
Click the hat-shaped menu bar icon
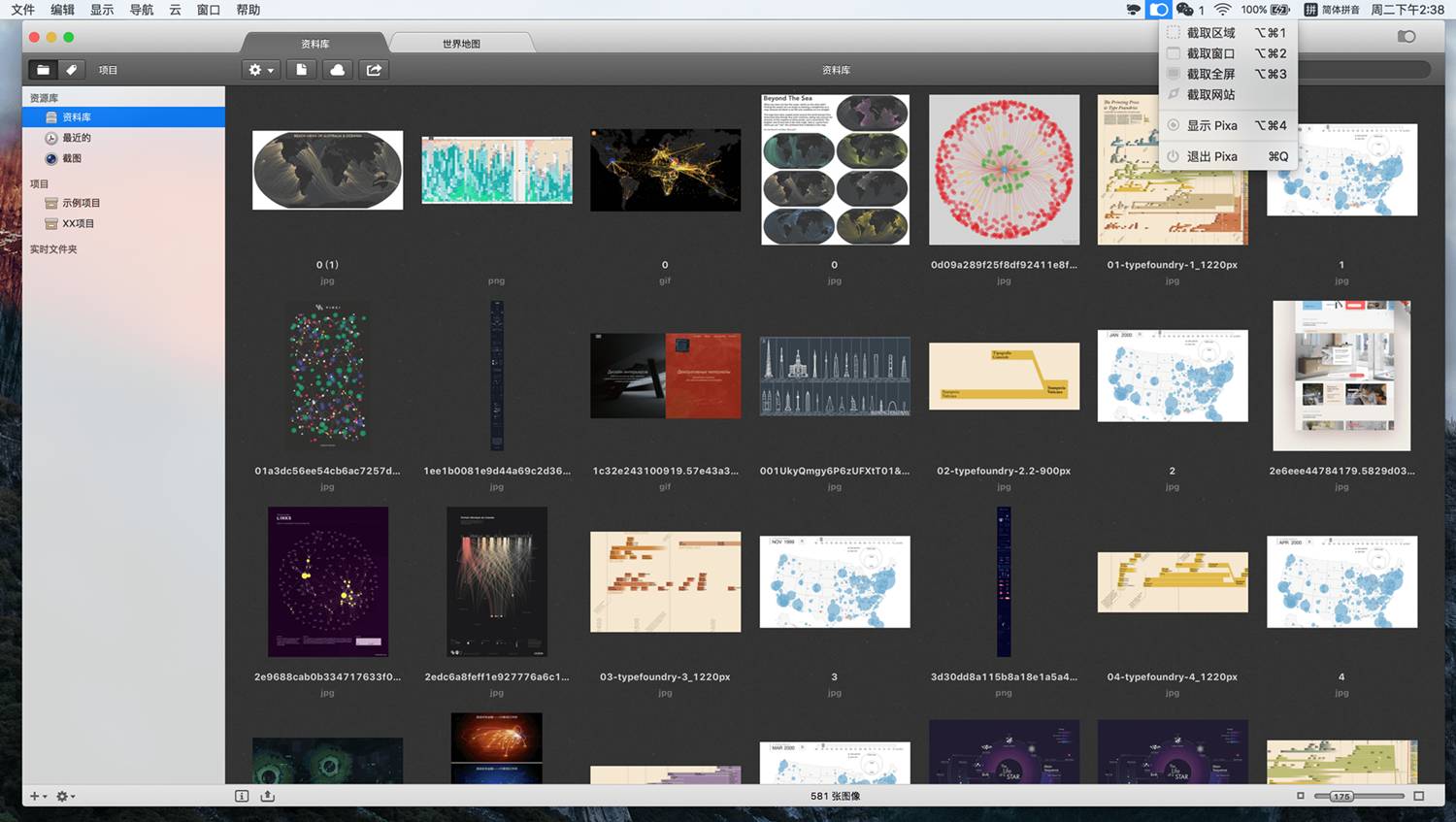(x=1133, y=10)
